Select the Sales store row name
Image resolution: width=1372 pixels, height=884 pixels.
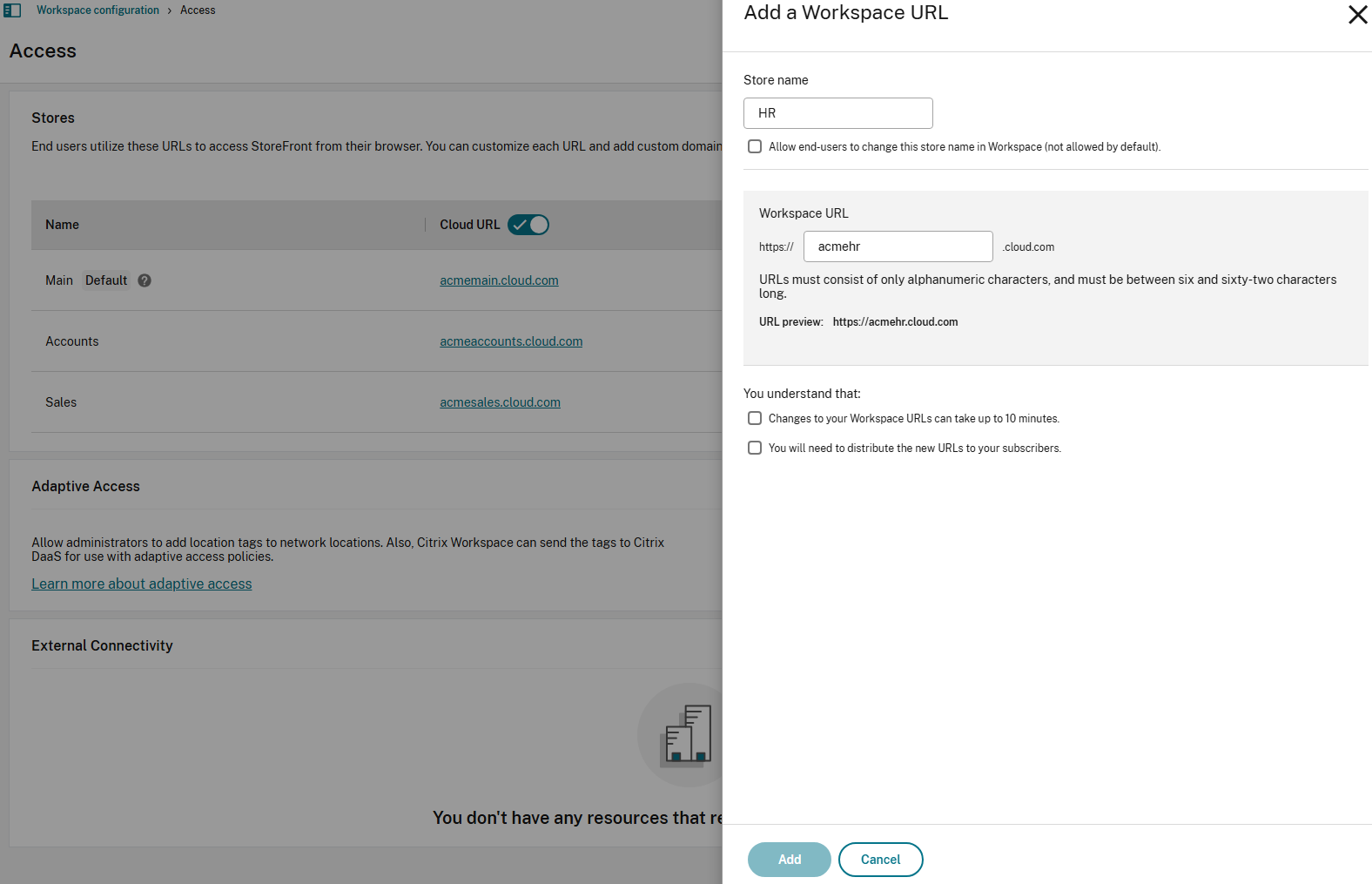(61, 402)
